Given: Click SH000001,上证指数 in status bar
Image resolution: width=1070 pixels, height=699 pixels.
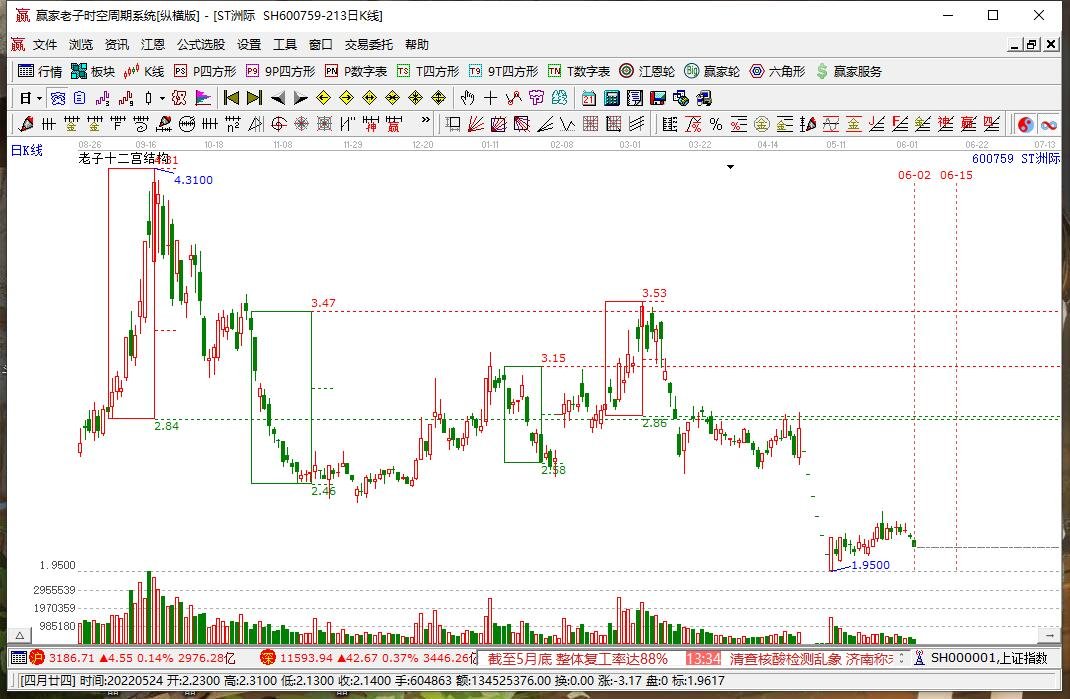Looking at the screenshot, I should (989, 658).
